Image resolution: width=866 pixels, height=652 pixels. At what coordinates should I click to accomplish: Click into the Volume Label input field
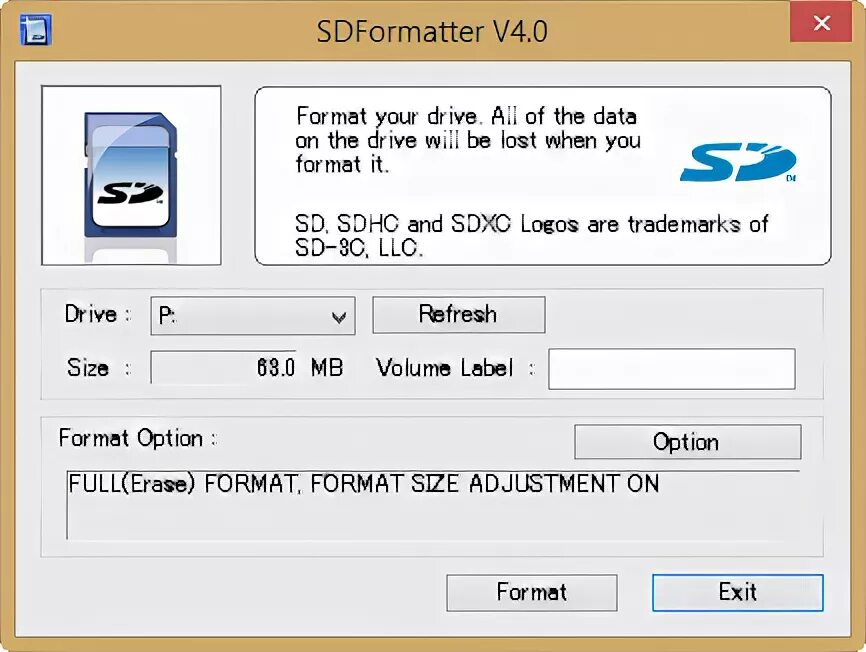click(x=672, y=369)
